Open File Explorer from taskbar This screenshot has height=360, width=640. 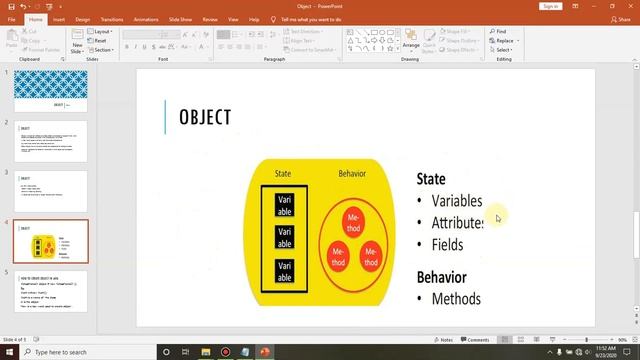click(206, 352)
